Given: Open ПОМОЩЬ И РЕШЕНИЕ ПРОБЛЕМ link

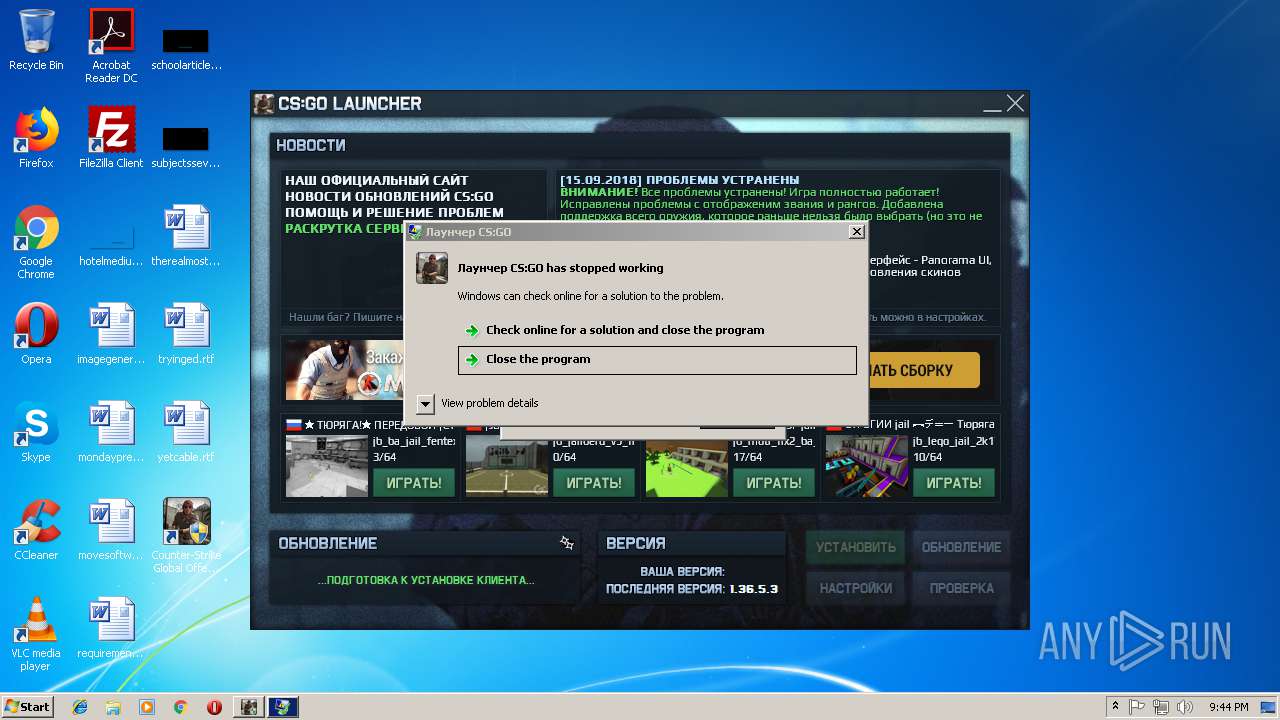Looking at the screenshot, I should coord(394,213).
